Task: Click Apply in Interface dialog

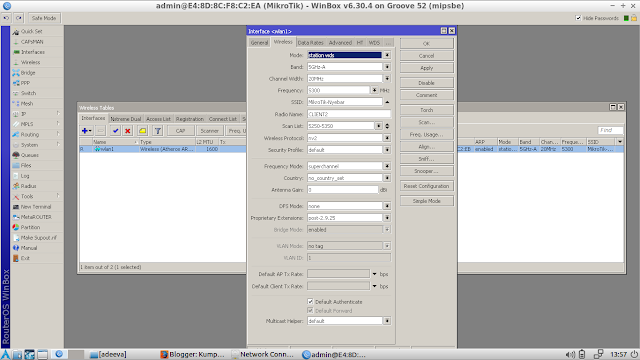Action: pos(427,68)
